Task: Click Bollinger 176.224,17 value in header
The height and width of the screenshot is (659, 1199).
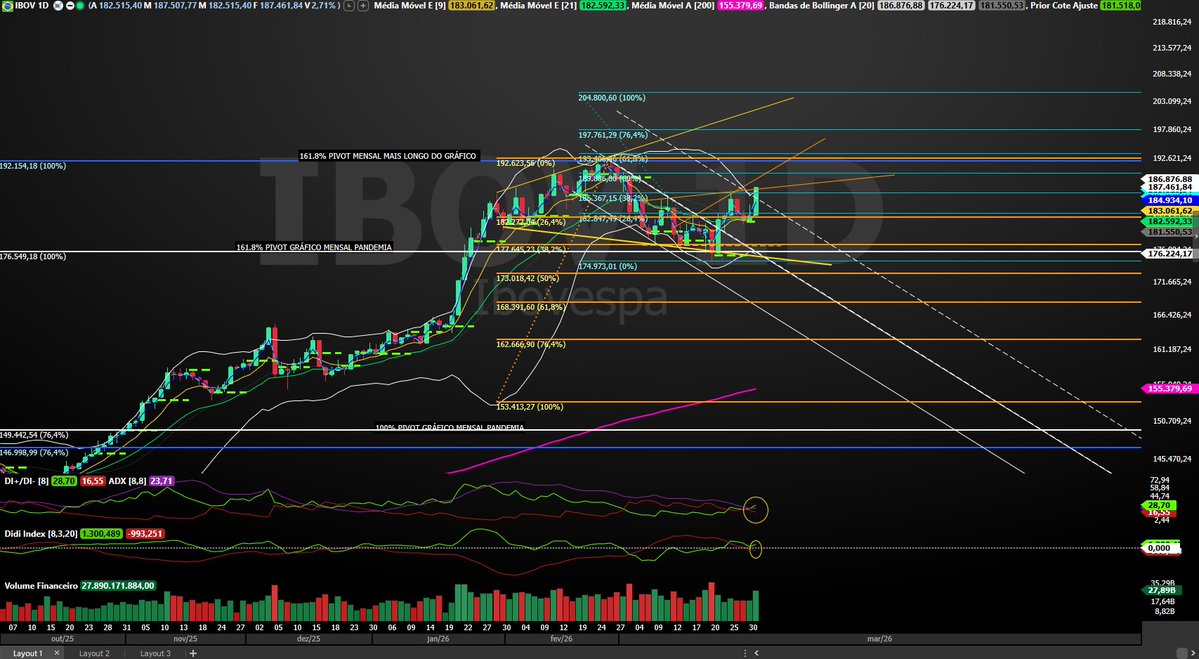Action: tap(951, 5)
